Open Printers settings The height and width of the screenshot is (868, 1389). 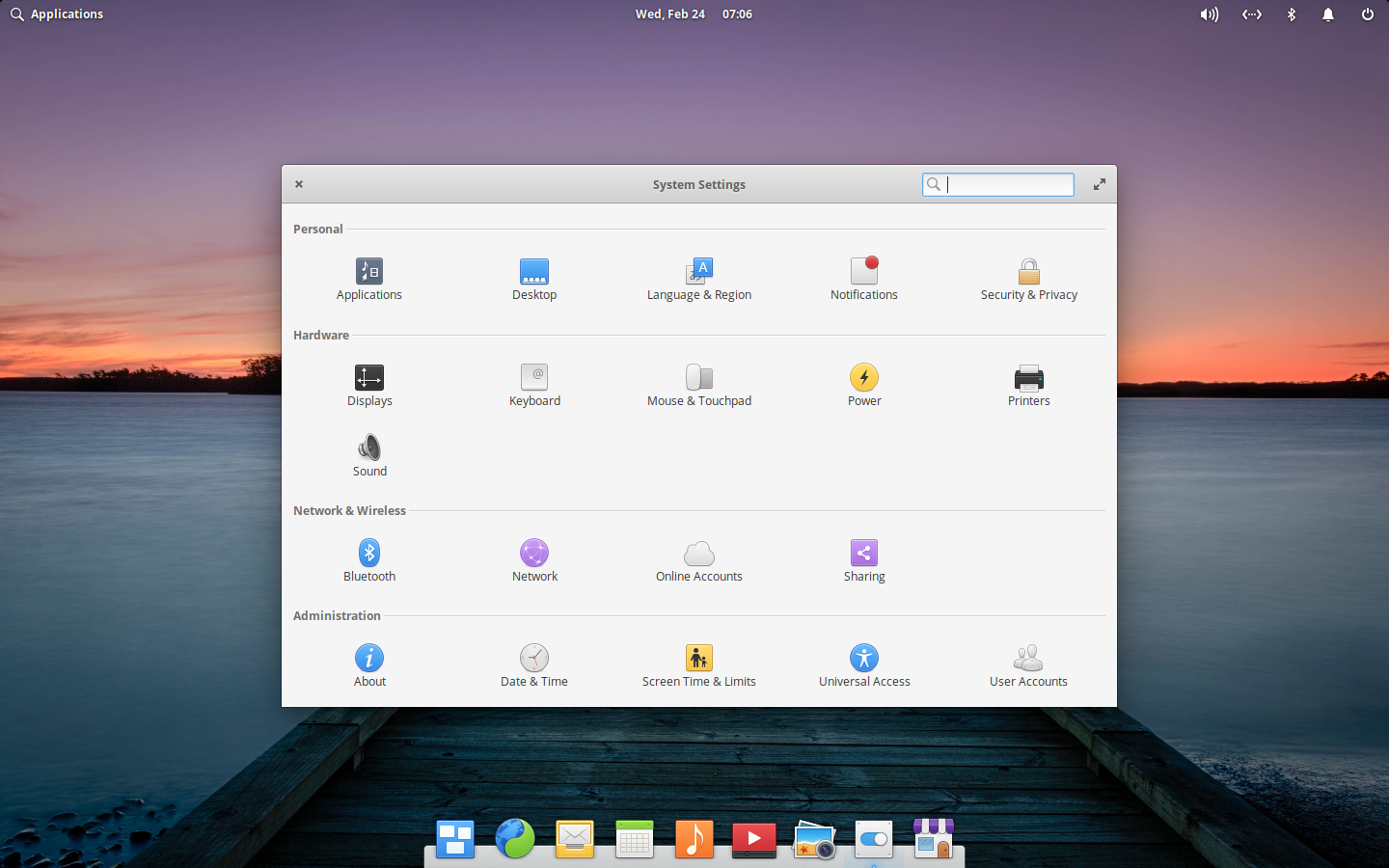[1028, 384]
